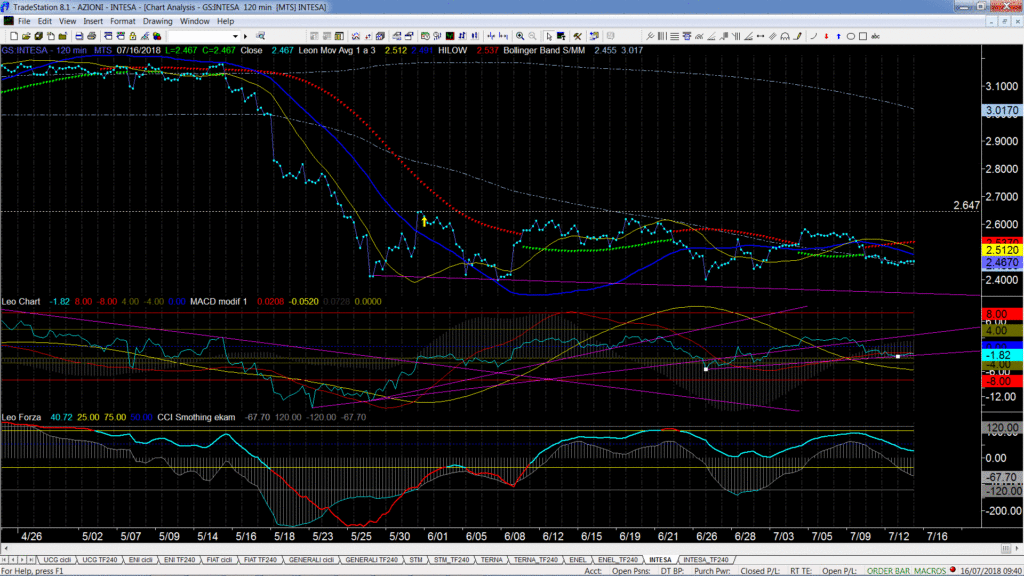The image size is (1024, 576).
Task: Select the horizontal double-arrow drawing tool
Action: click(760, 36)
